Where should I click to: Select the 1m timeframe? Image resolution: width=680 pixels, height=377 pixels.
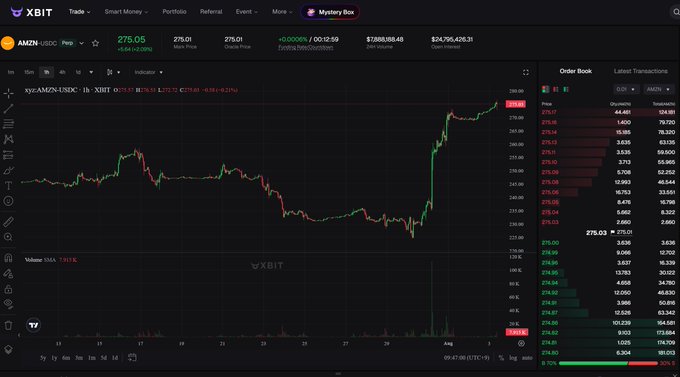tap(11, 72)
